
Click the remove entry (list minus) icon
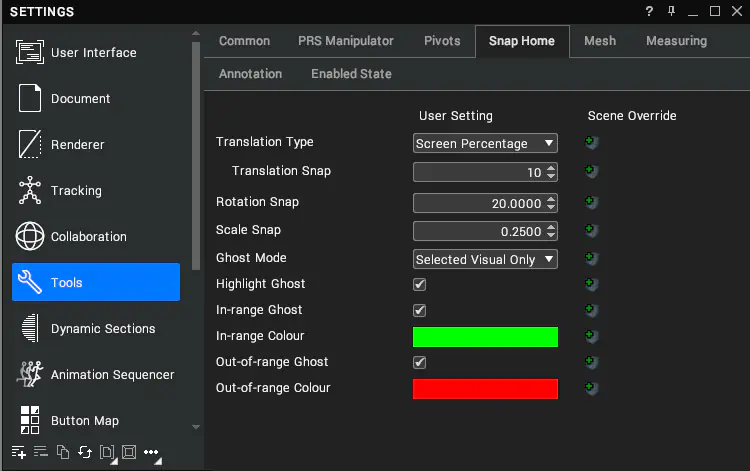point(41,451)
